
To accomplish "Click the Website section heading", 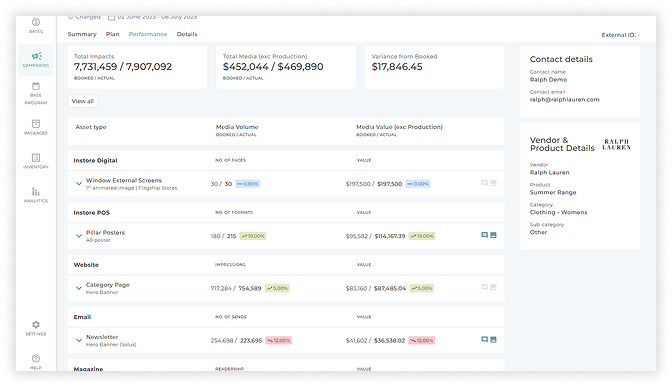I will point(86,265).
